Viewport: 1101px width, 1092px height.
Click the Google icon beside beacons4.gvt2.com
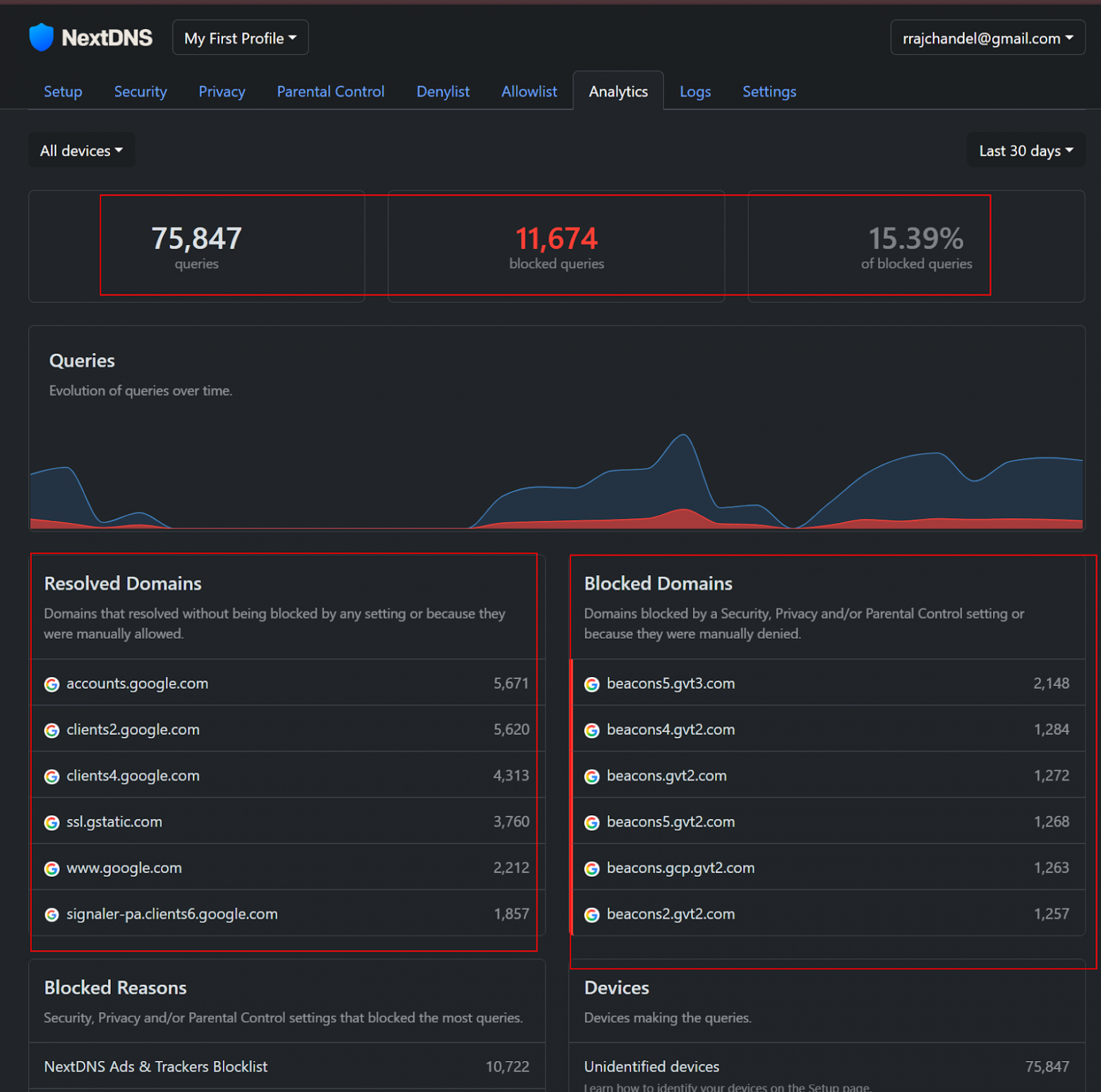pos(591,729)
